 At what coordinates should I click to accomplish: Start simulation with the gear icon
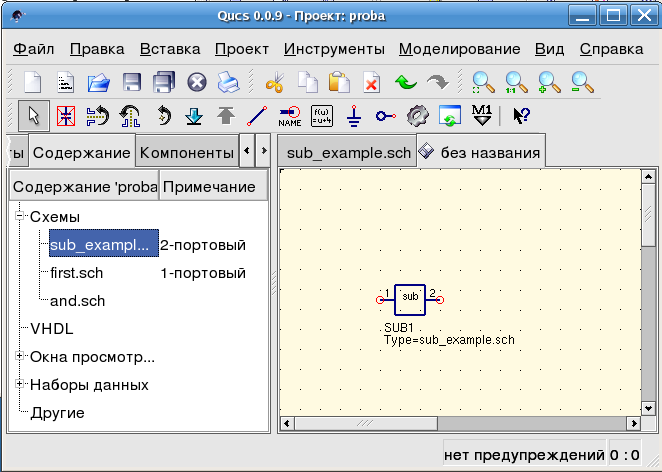[418, 116]
